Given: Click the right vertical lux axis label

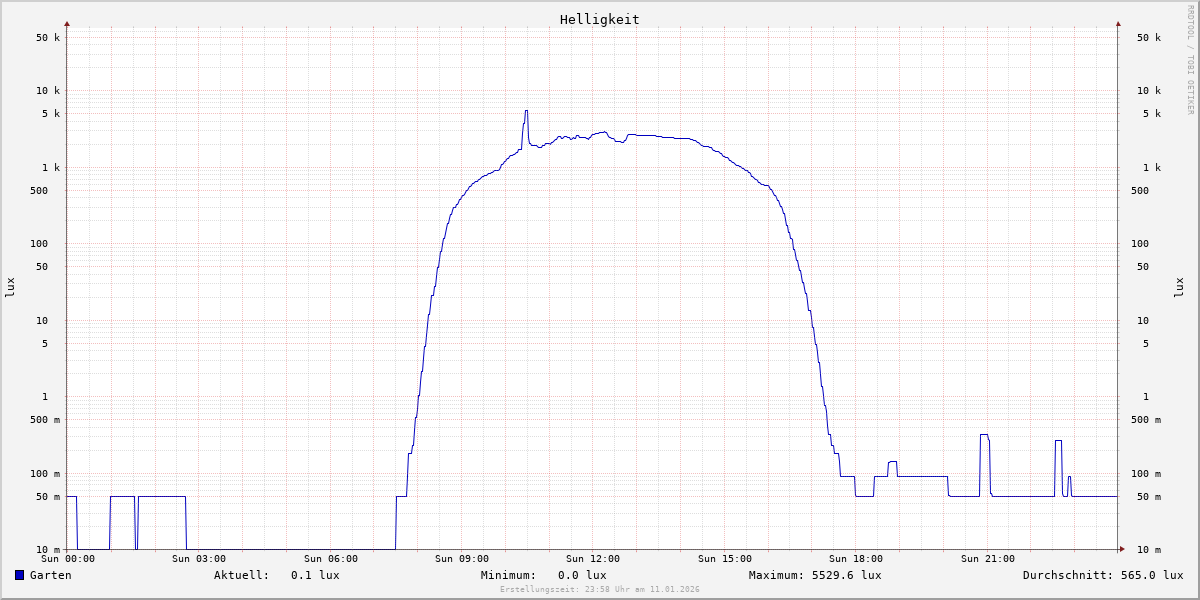Looking at the screenshot, I should [1179, 287].
